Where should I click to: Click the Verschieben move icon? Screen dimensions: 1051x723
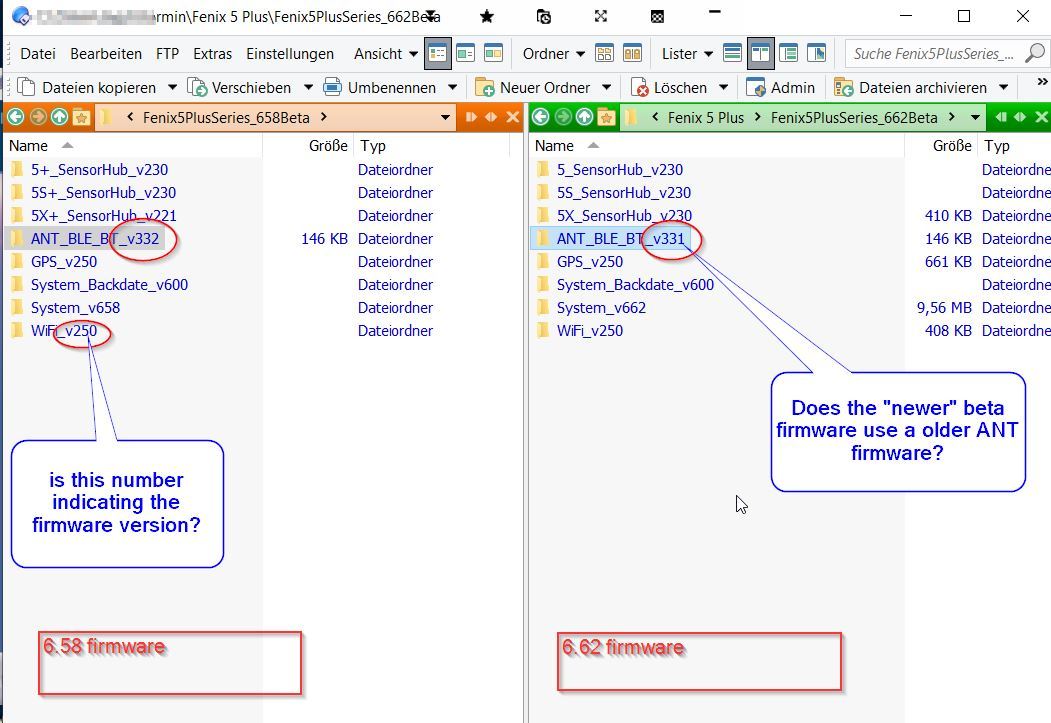[197, 87]
